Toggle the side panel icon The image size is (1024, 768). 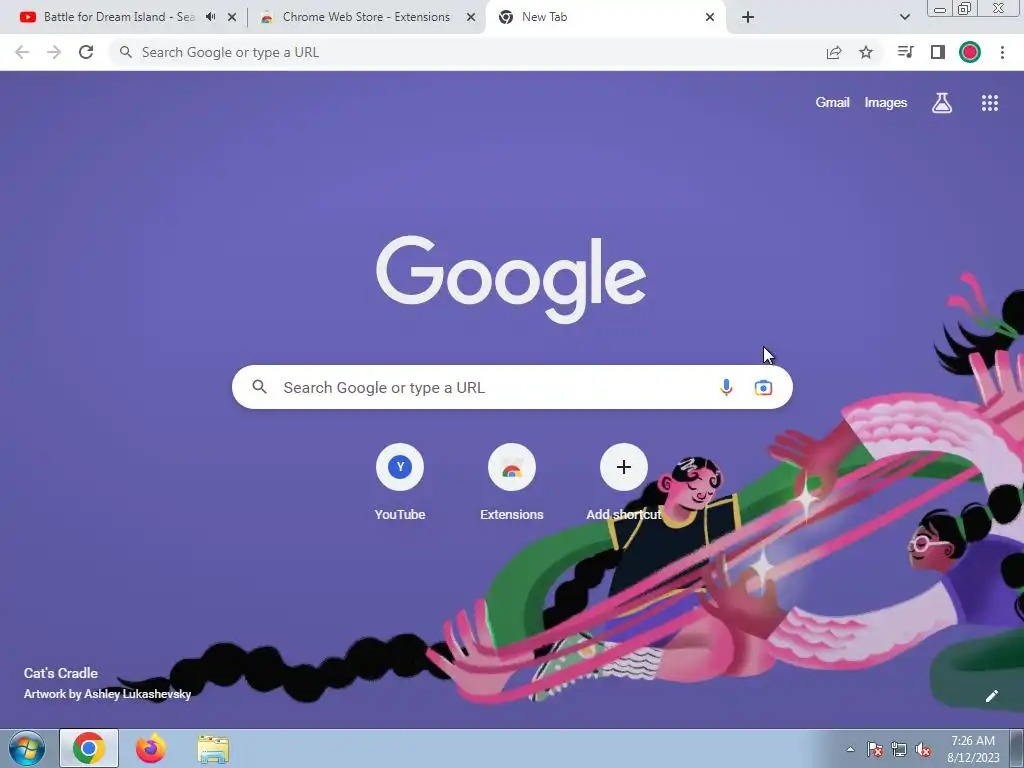(938, 52)
